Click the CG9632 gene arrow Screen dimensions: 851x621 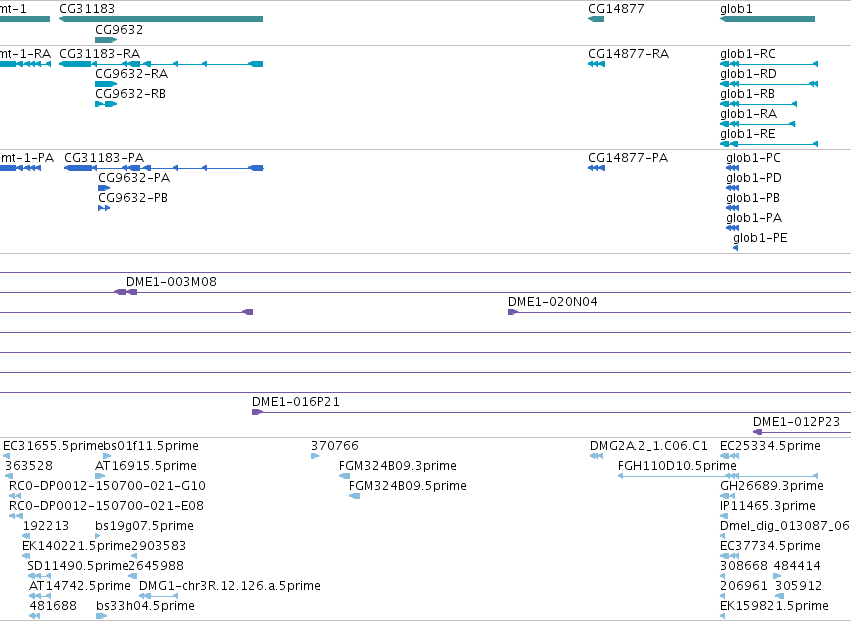tap(106, 40)
